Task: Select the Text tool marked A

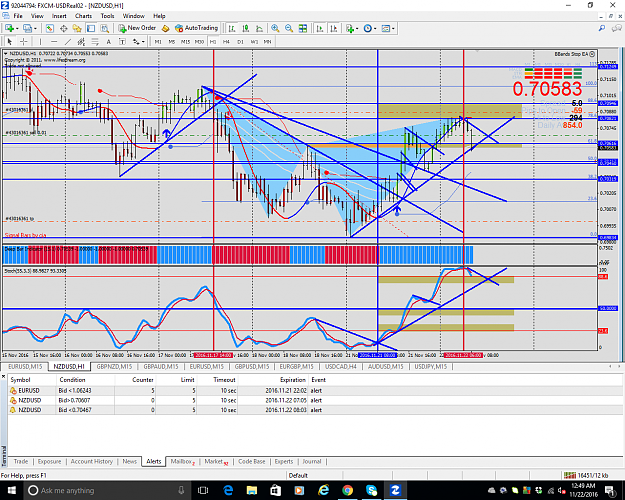Action: (108, 41)
